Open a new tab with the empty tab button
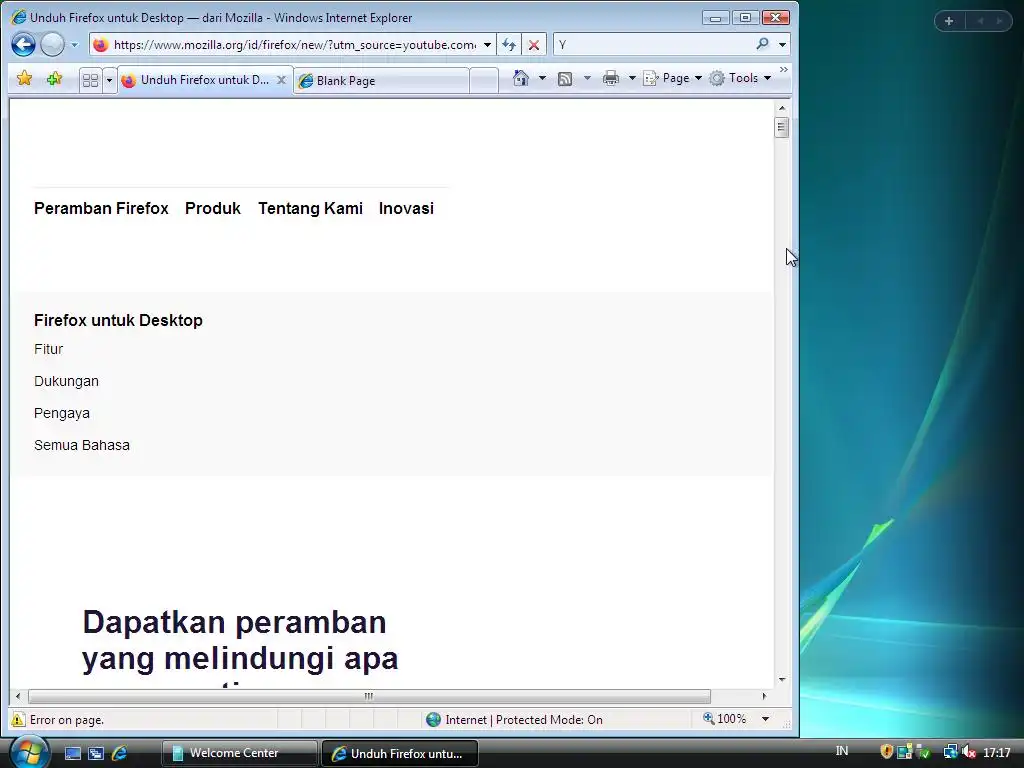Image resolution: width=1024 pixels, height=768 pixels. pyautogui.click(x=484, y=80)
